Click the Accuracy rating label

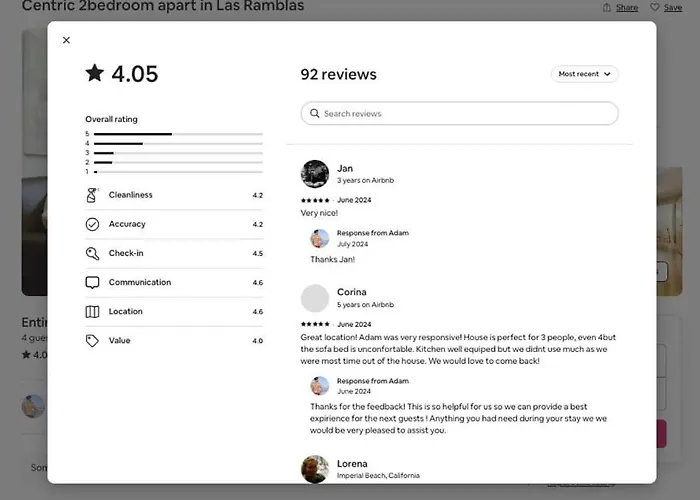tap(127, 224)
